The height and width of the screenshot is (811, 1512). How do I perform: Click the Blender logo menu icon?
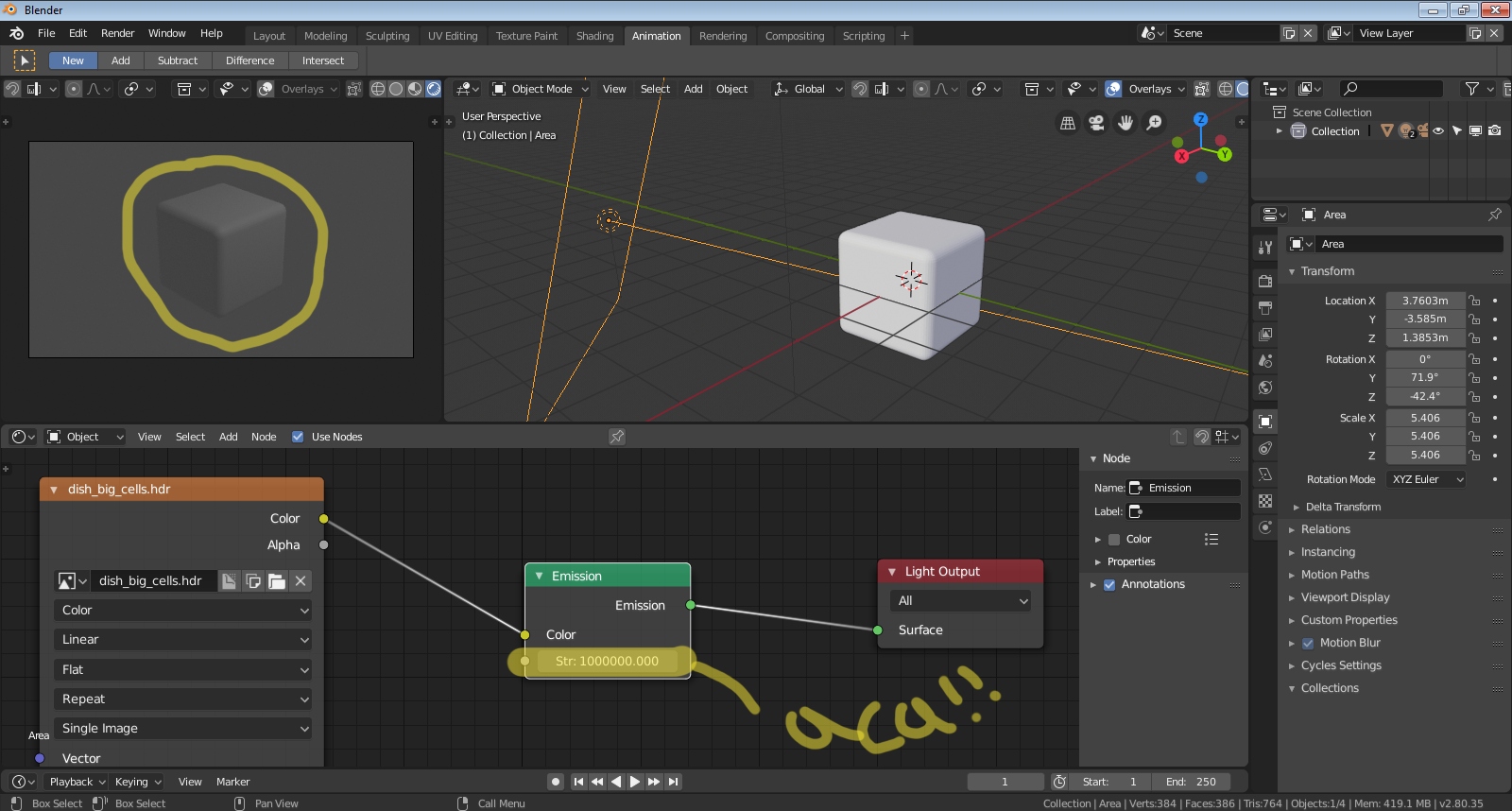coord(16,33)
